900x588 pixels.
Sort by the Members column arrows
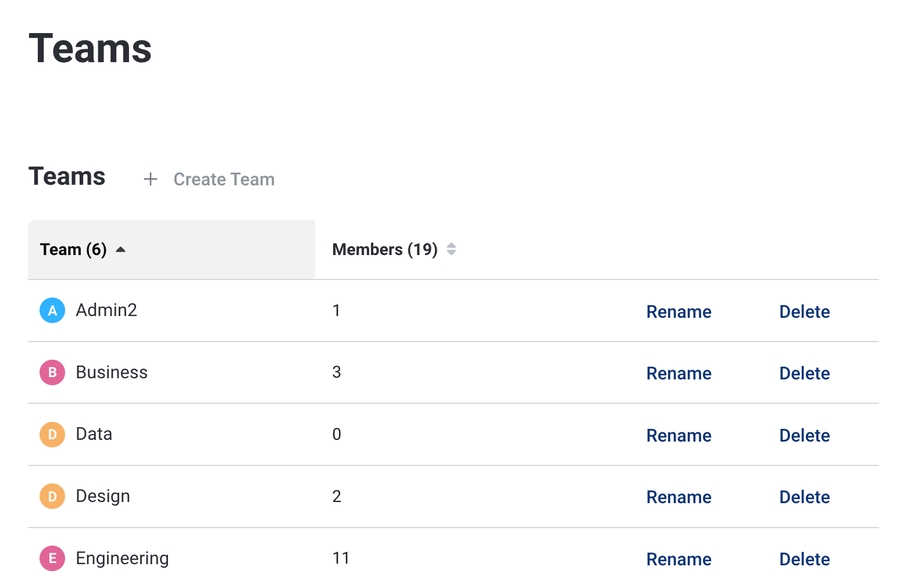coord(451,250)
